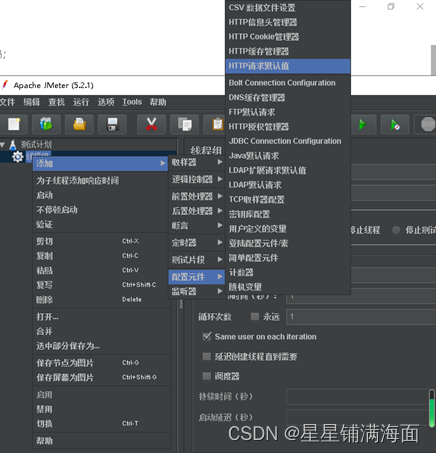
Task: Collapse the 测试计划 tree node
Action: (x=3, y=145)
